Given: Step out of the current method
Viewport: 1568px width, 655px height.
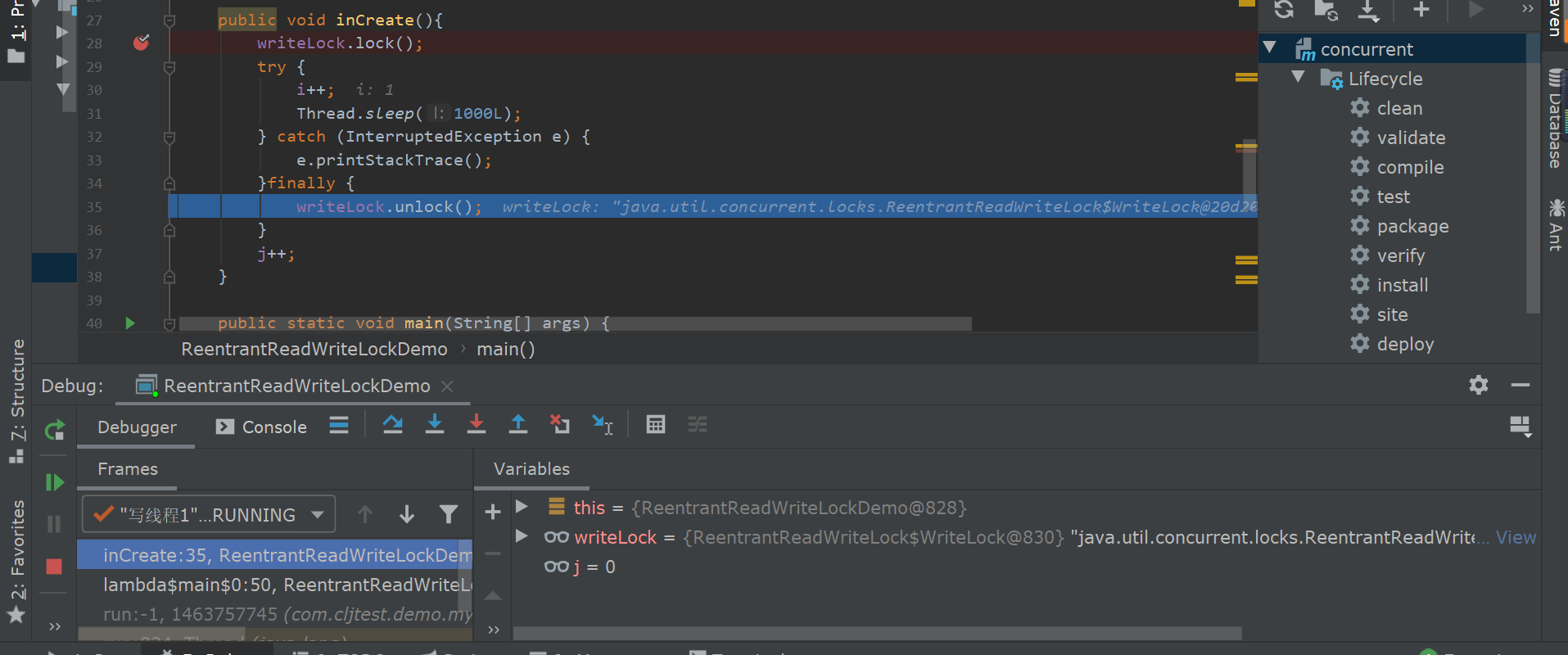Looking at the screenshot, I should point(518,424).
